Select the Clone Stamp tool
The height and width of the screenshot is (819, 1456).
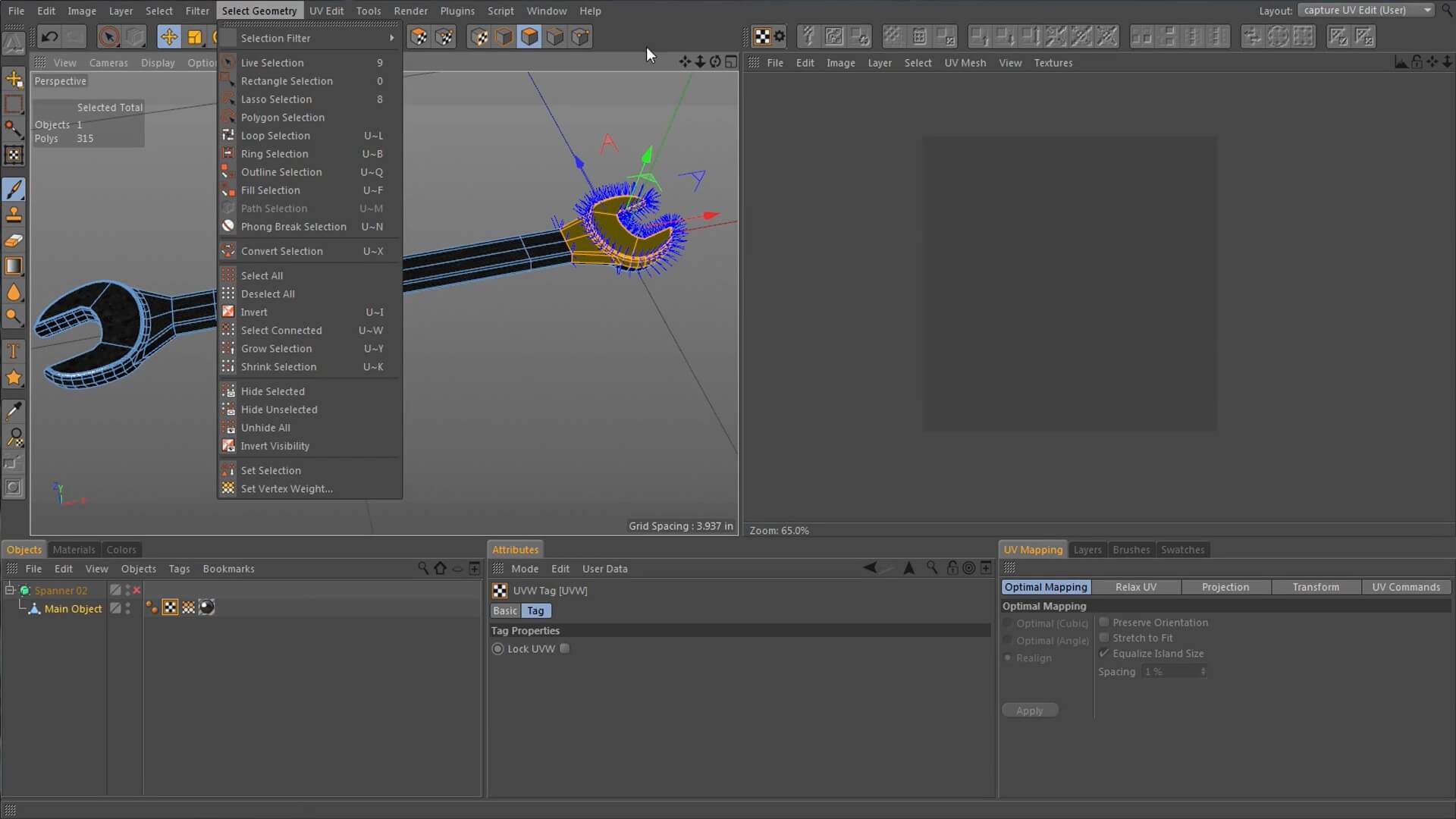click(x=14, y=213)
